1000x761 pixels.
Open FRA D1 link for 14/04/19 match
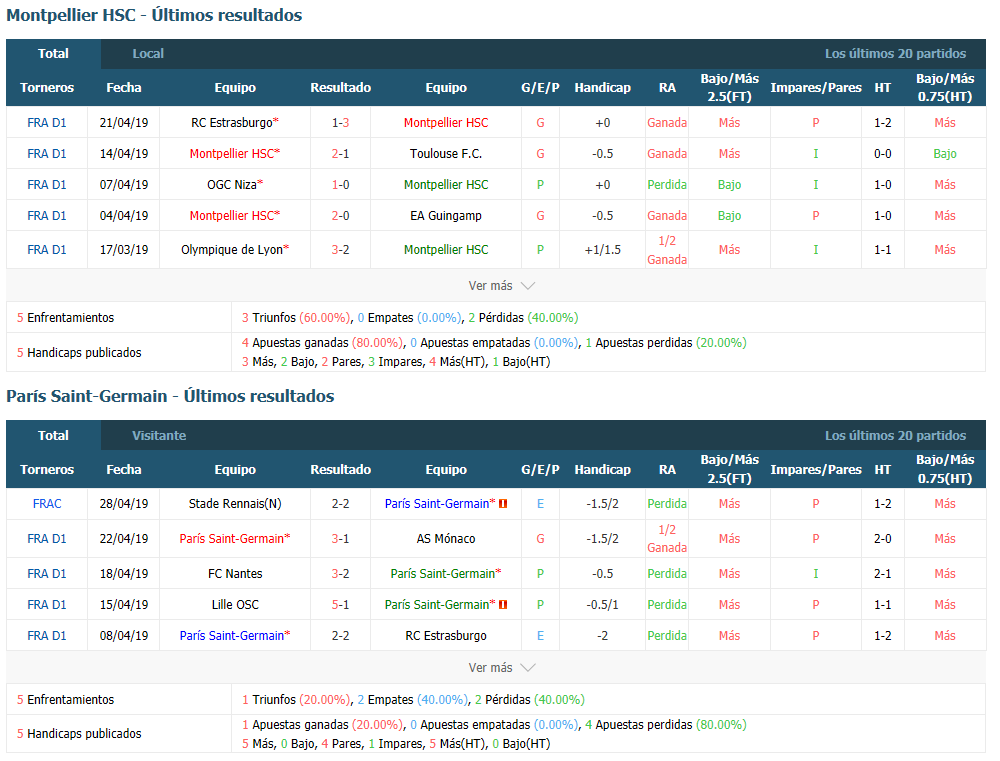tap(47, 154)
